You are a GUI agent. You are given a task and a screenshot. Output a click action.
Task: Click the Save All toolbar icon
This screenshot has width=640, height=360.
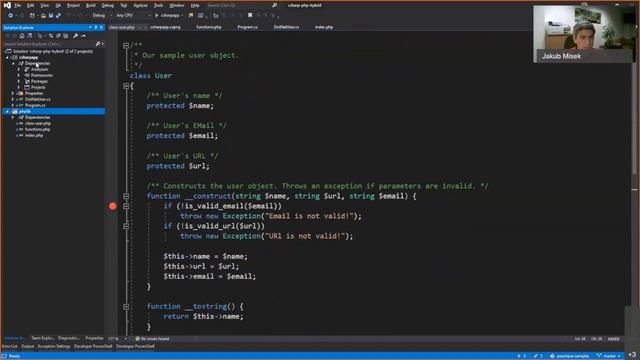click(58, 16)
